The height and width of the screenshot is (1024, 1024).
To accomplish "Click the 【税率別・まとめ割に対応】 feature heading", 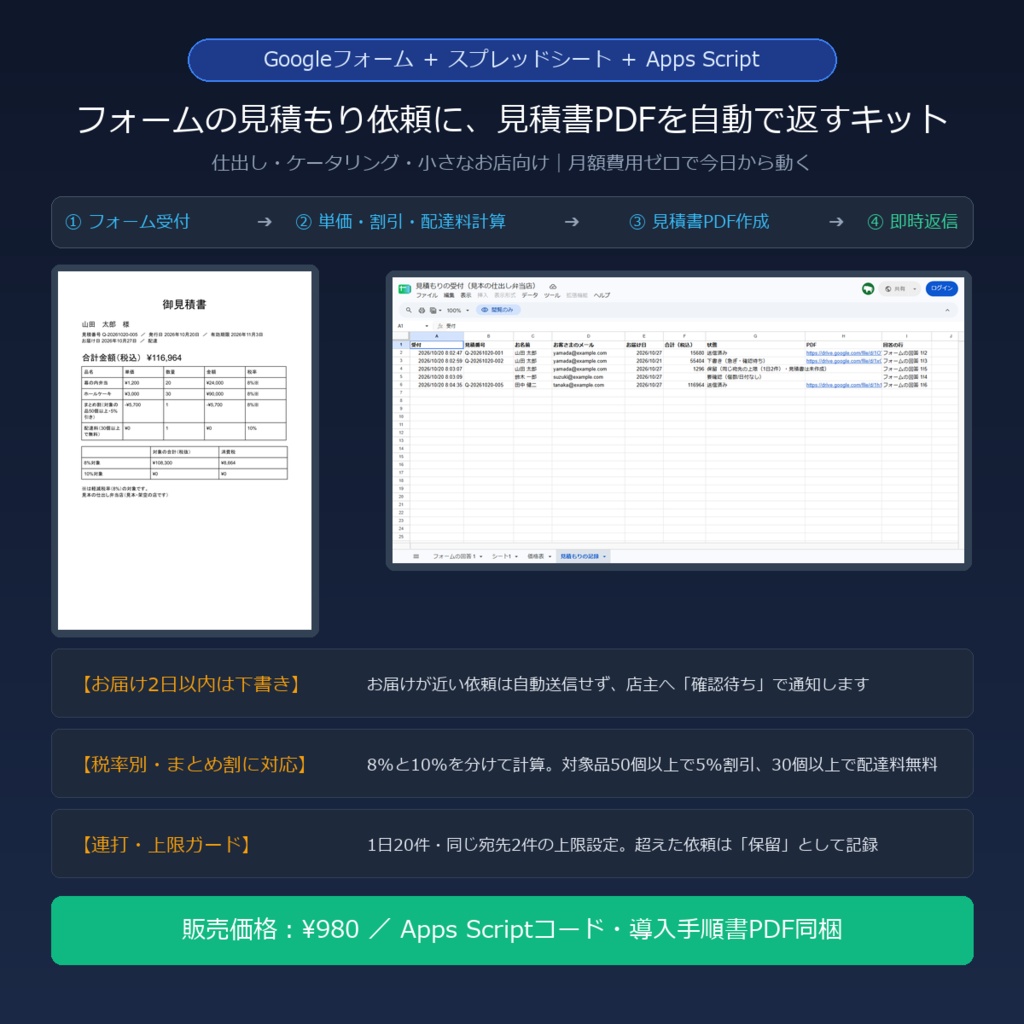I will point(193,764).
